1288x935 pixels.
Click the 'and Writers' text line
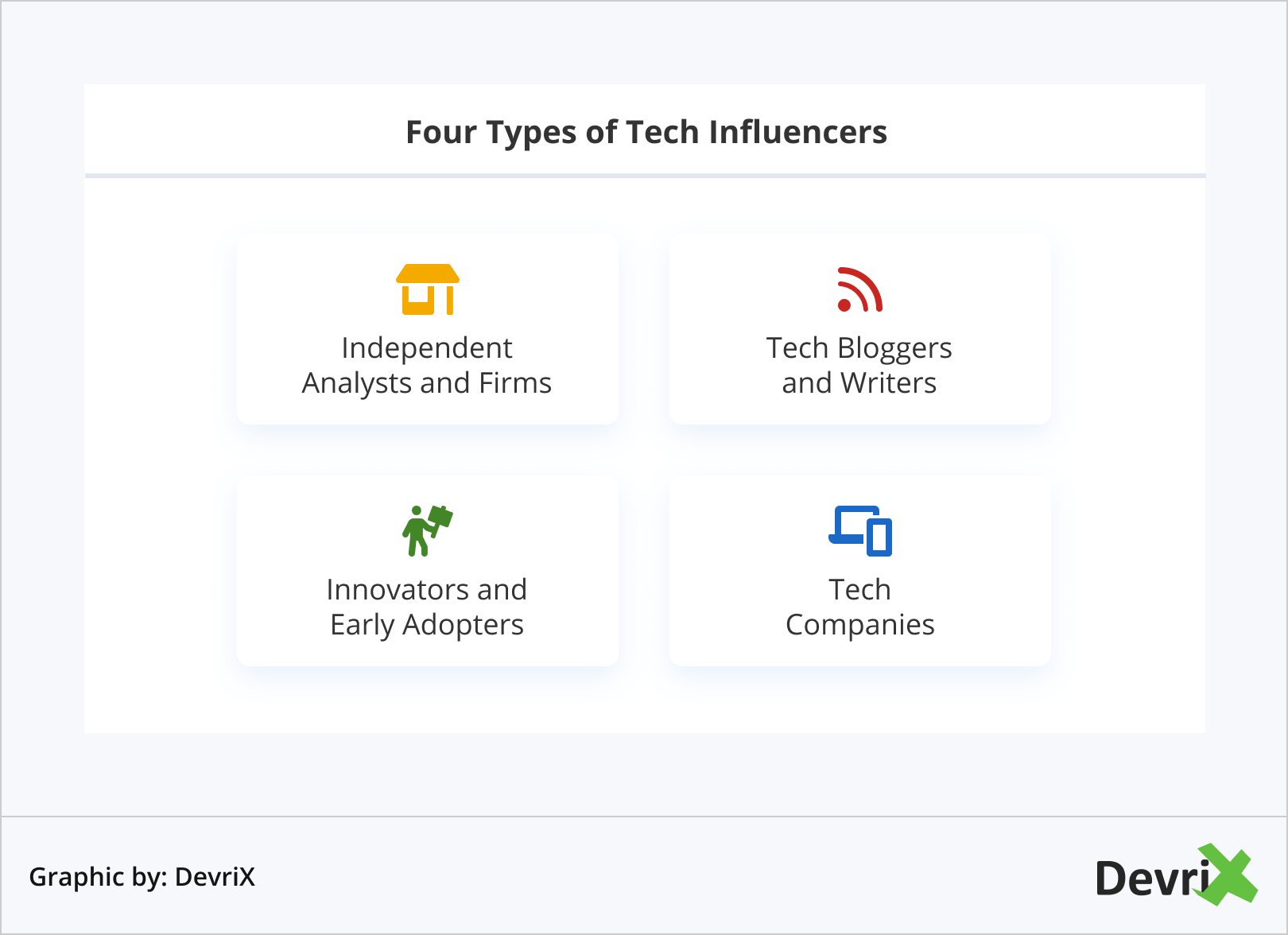(x=859, y=383)
